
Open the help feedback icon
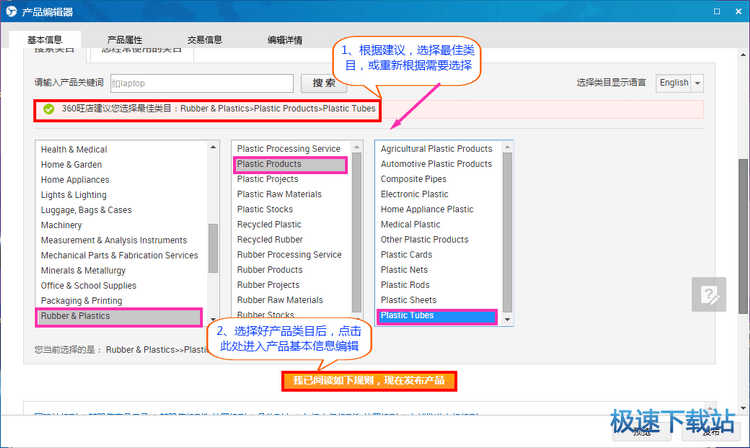(x=708, y=295)
